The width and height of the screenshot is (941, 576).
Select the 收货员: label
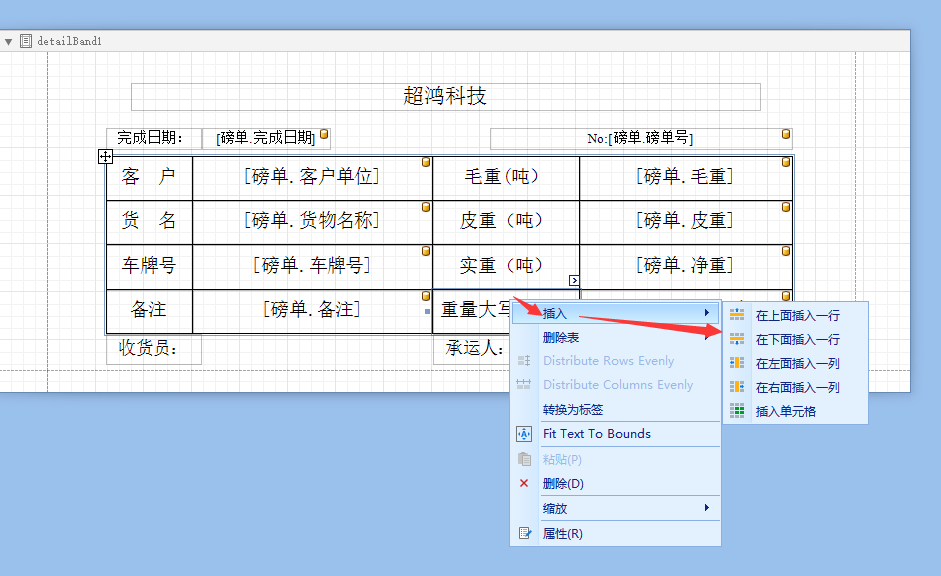tap(154, 349)
